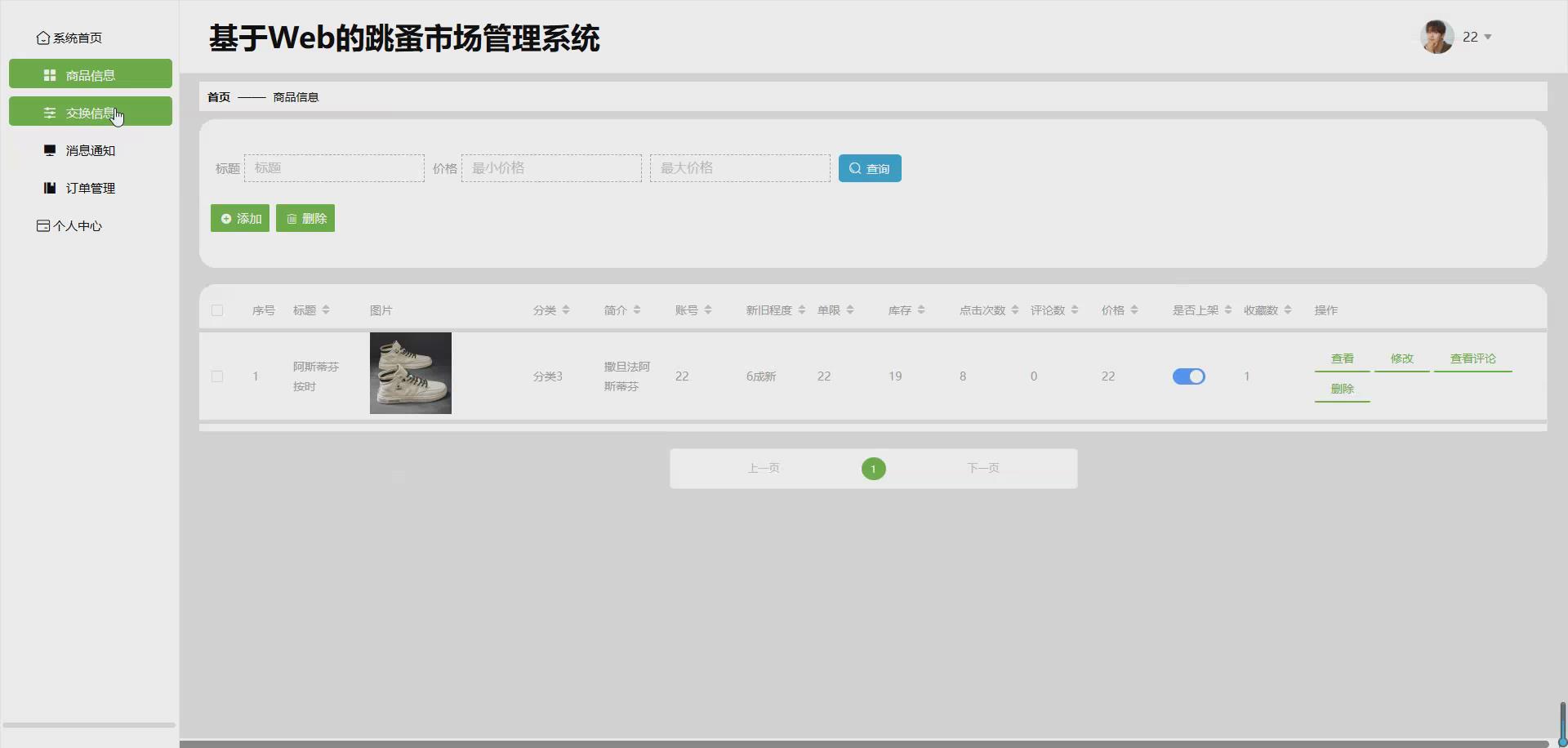The image size is (1568, 748).
Task: Select the checkbox for row 1
Action: tap(217, 376)
